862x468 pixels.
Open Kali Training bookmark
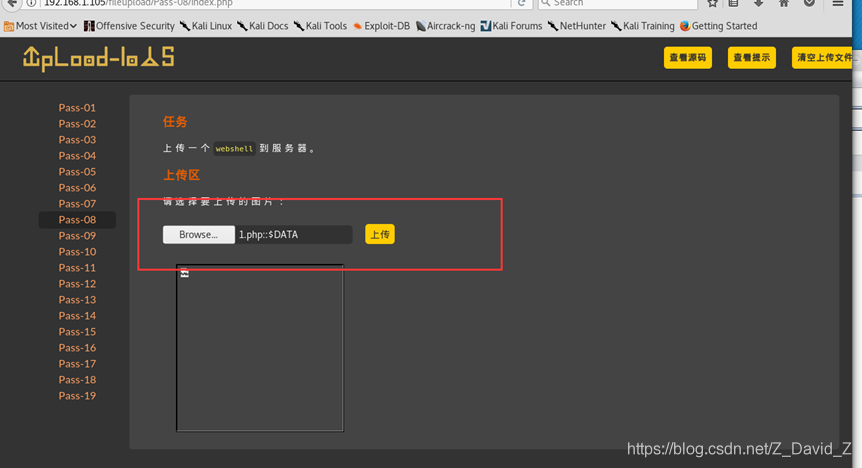pos(643,26)
